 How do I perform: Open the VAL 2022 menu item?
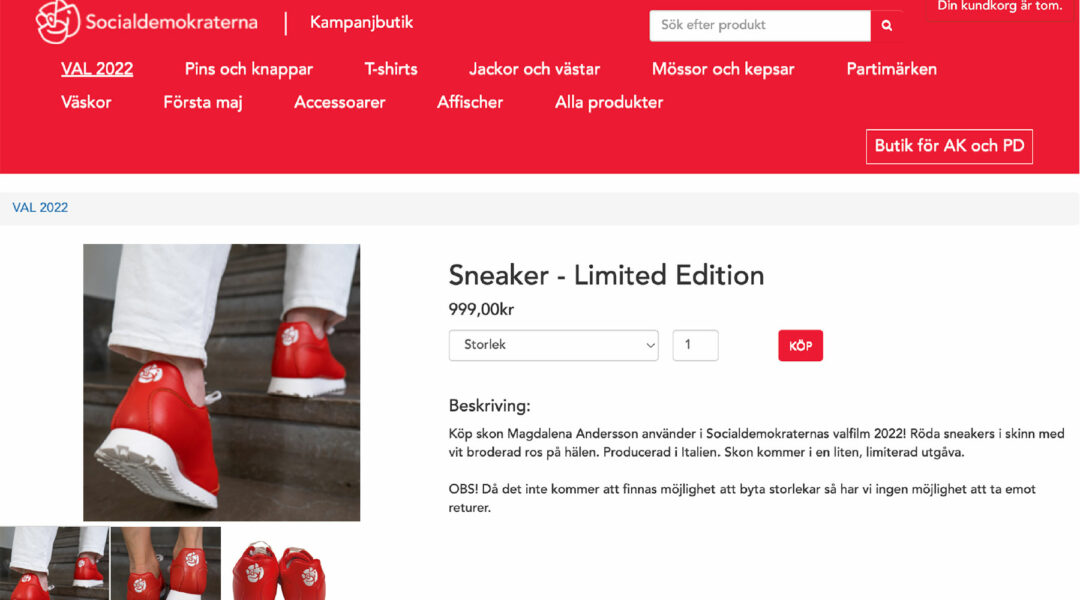click(x=97, y=69)
